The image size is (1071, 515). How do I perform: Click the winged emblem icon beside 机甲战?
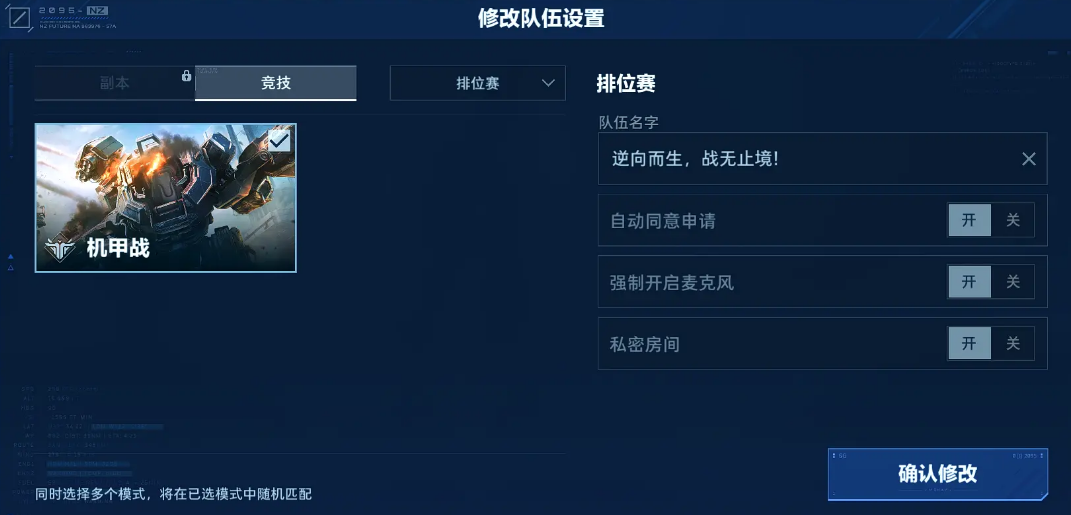(x=60, y=249)
